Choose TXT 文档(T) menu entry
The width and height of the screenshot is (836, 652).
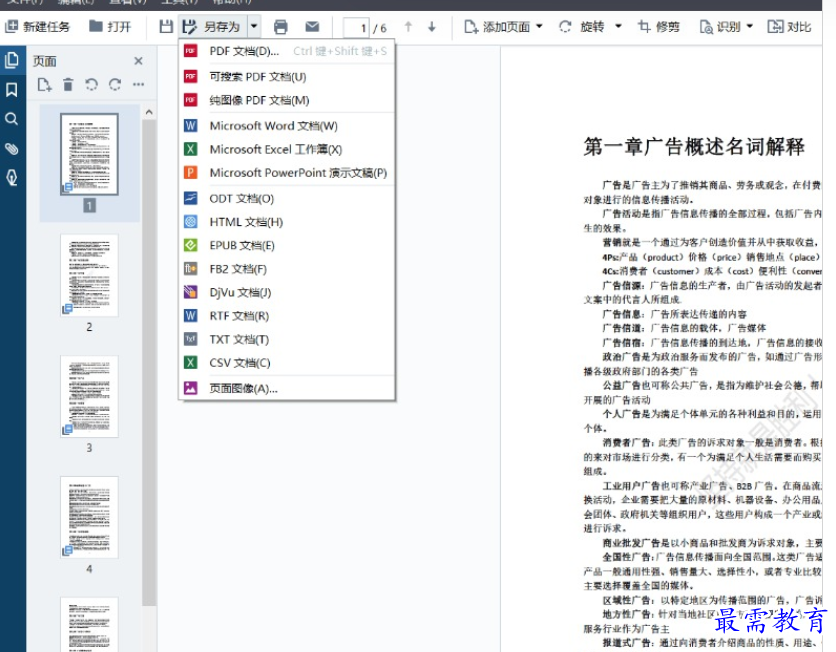[287, 339]
